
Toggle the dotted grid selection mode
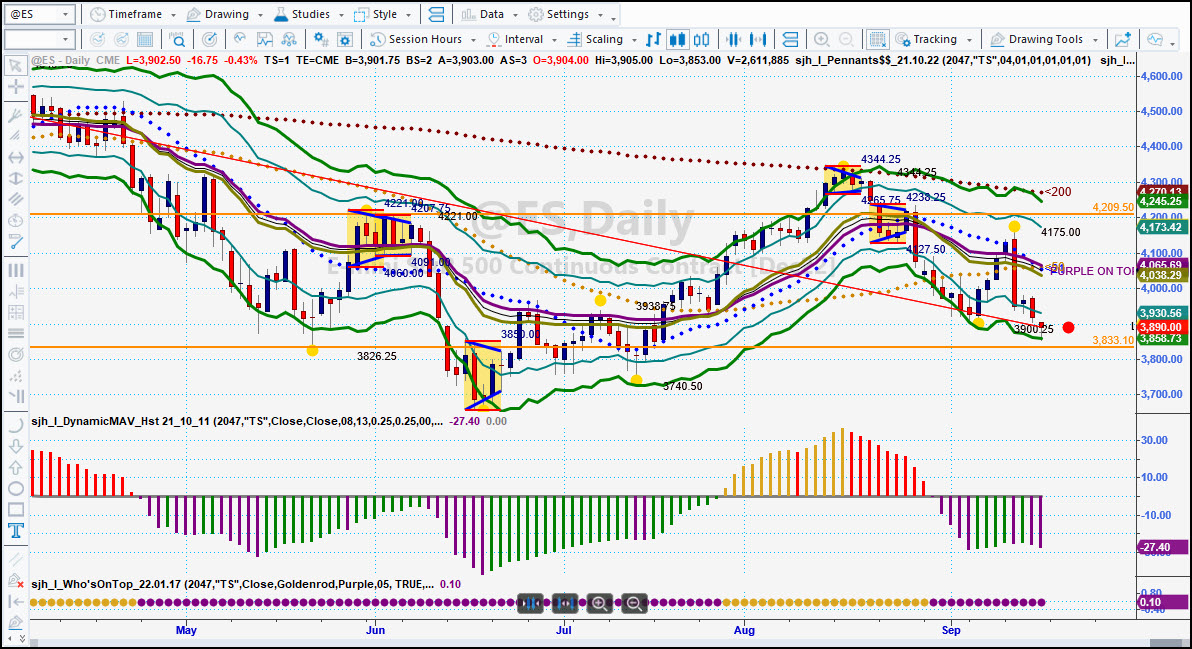point(877,40)
